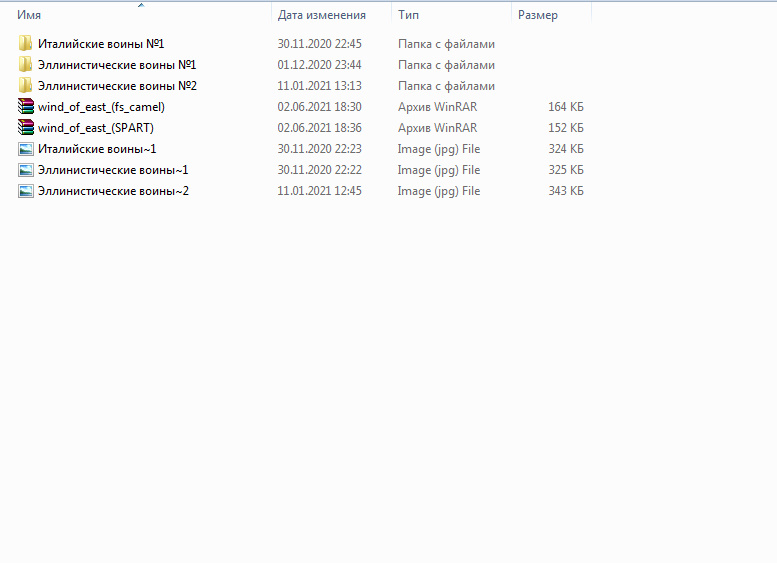Click the 02.06.2021 18:30 date entry
Image resolution: width=777 pixels, height=563 pixels.
tap(320, 107)
